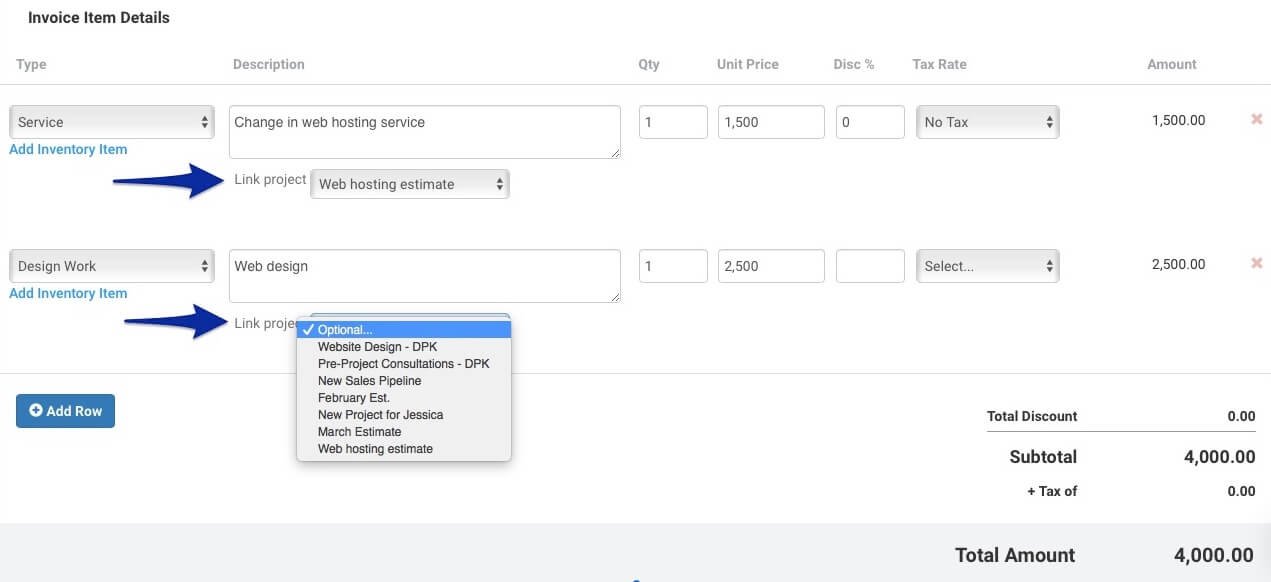
Task: Pick New Project for Jessica option
Action: point(380,414)
